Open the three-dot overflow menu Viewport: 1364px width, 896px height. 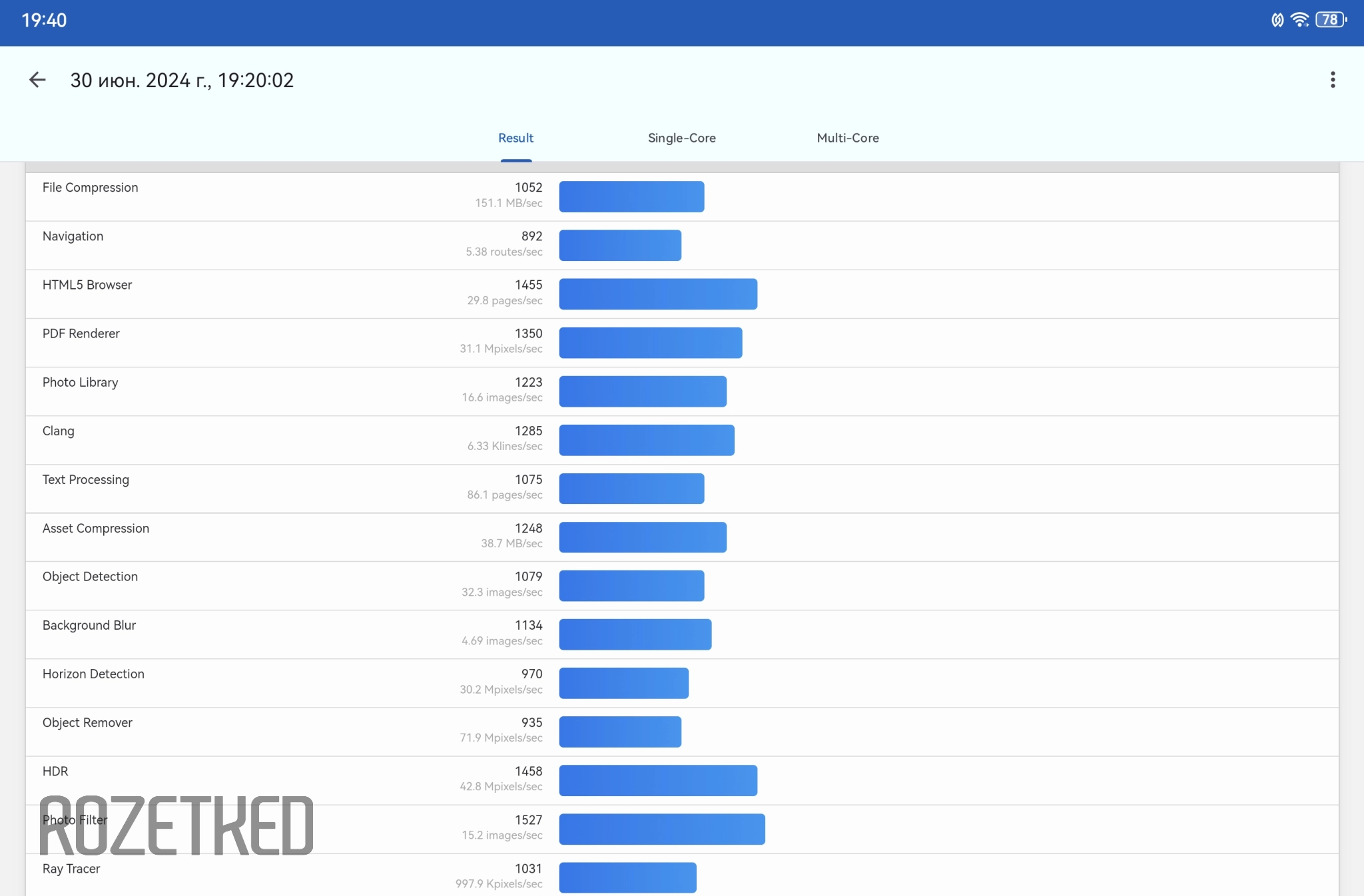pyautogui.click(x=1332, y=80)
